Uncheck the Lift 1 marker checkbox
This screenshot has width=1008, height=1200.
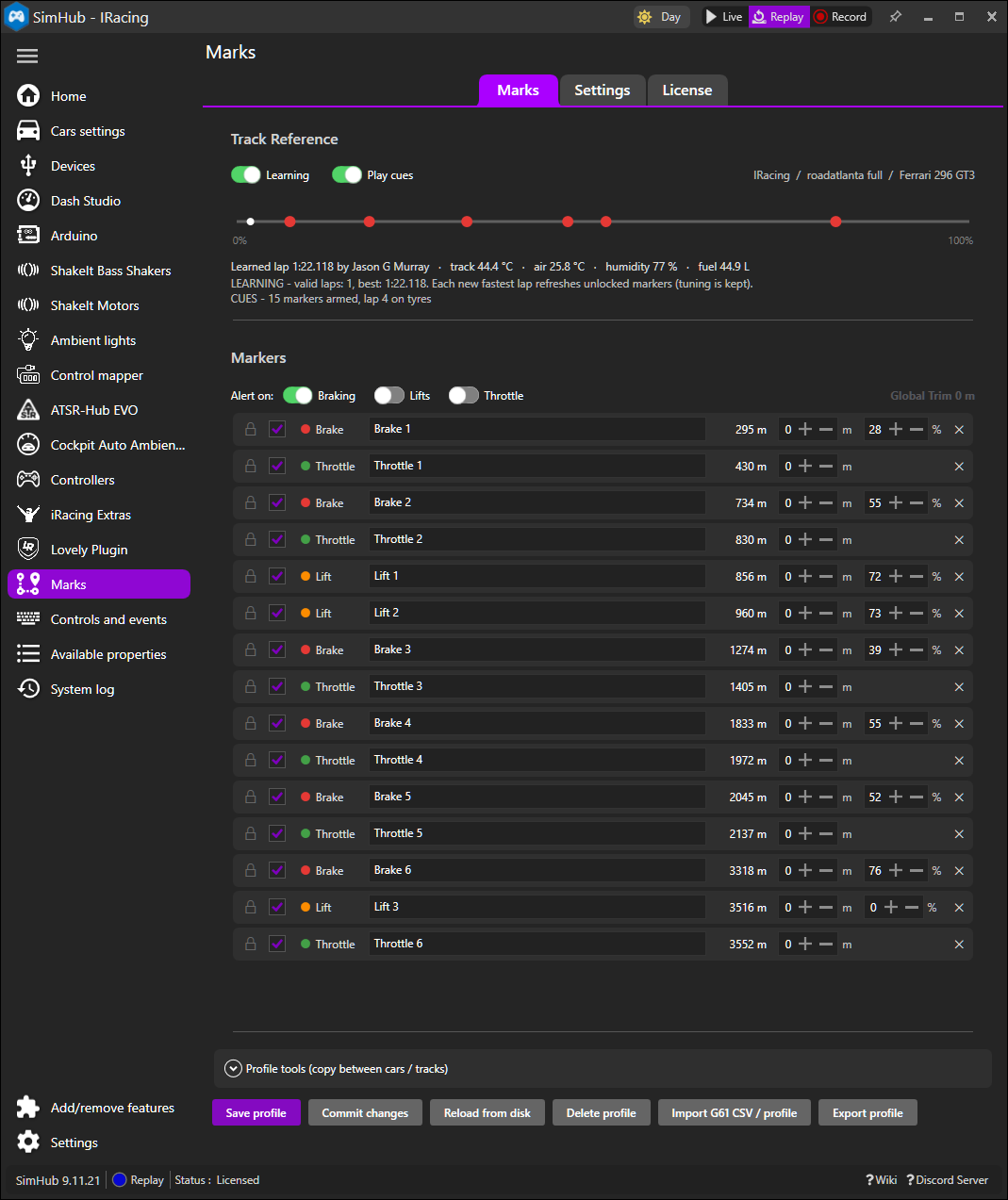coord(277,576)
